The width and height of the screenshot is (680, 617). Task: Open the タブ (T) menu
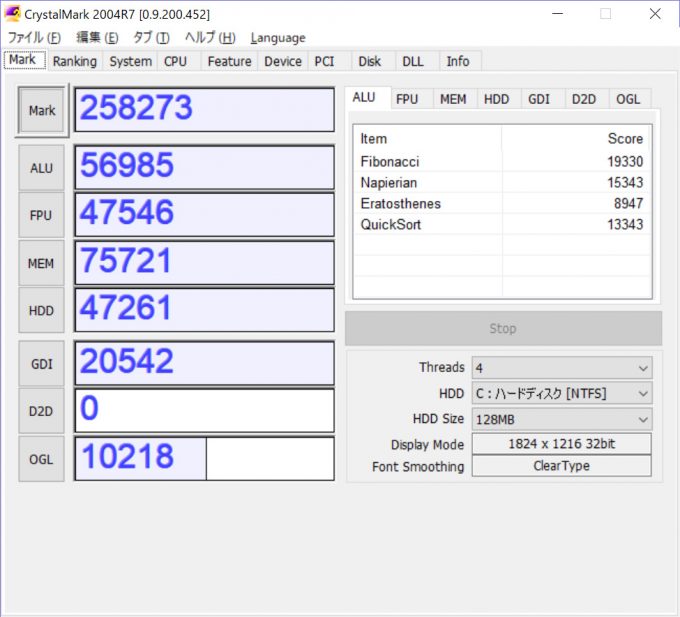click(151, 38)
